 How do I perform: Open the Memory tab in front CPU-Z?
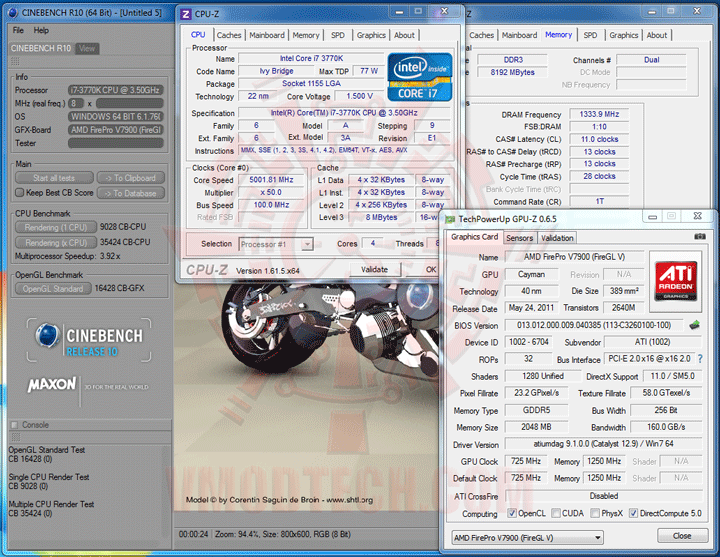(x=306, y=35)
